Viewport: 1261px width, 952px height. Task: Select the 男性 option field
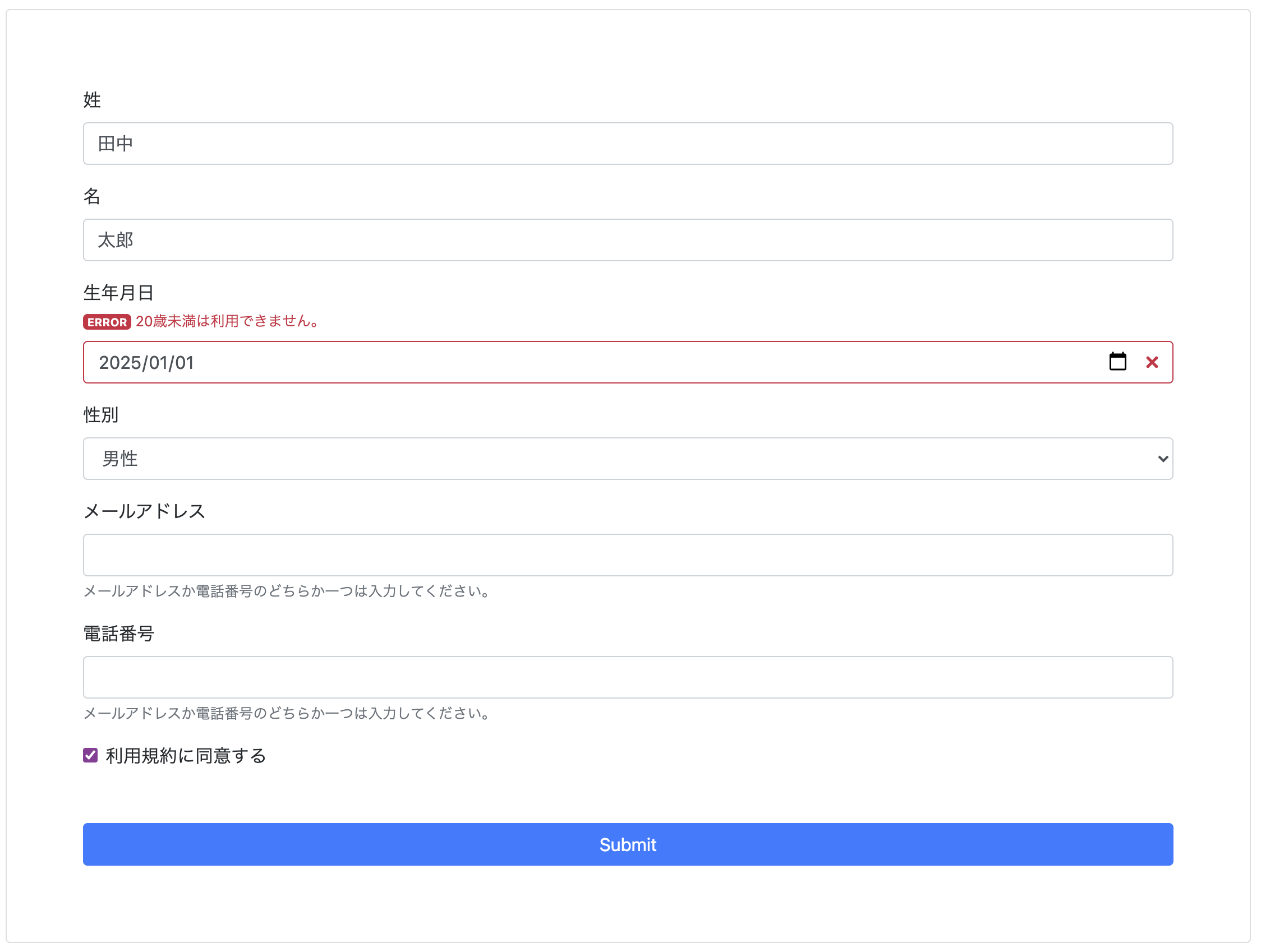[627, 459]
